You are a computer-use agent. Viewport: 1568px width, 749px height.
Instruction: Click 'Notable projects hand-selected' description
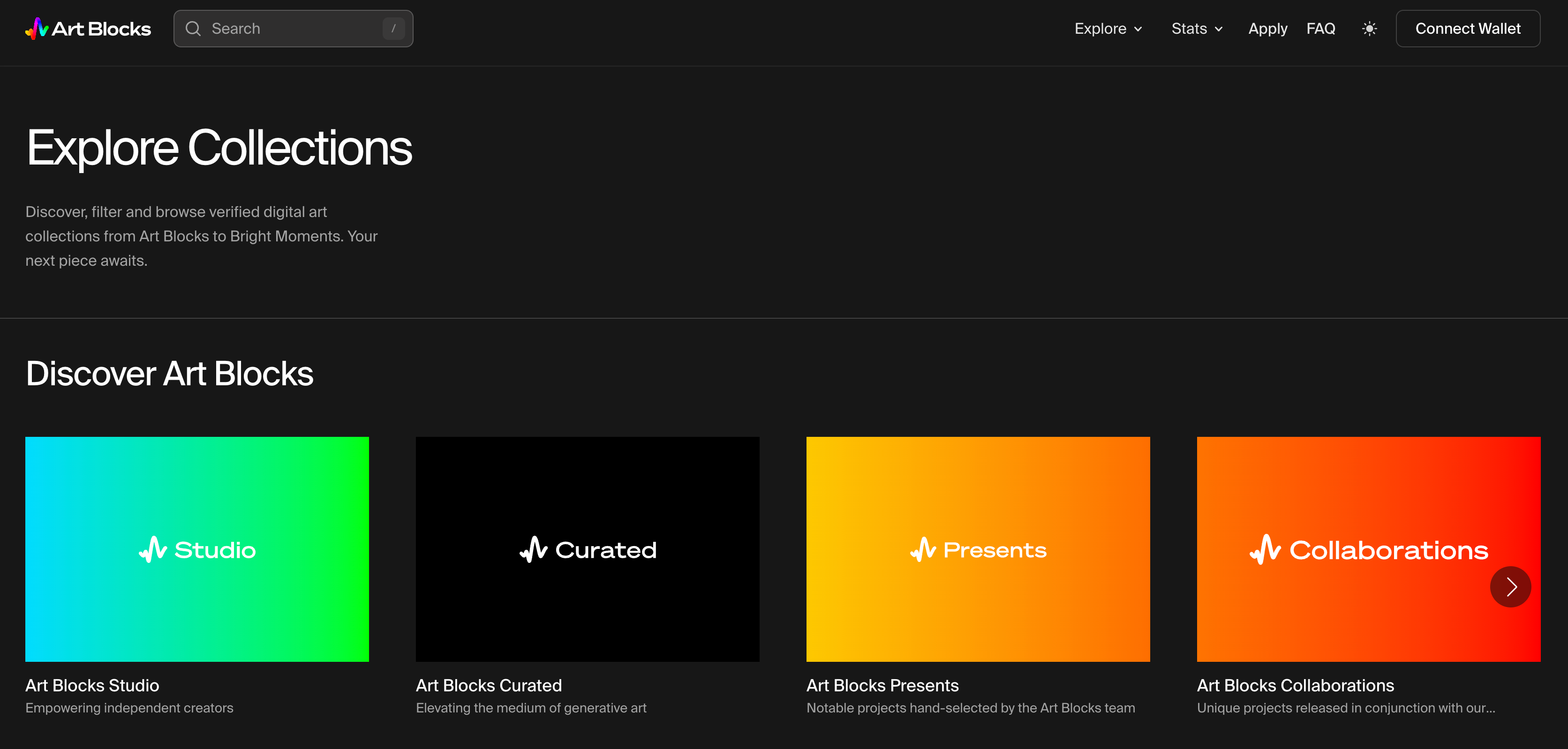pos(971,708)
